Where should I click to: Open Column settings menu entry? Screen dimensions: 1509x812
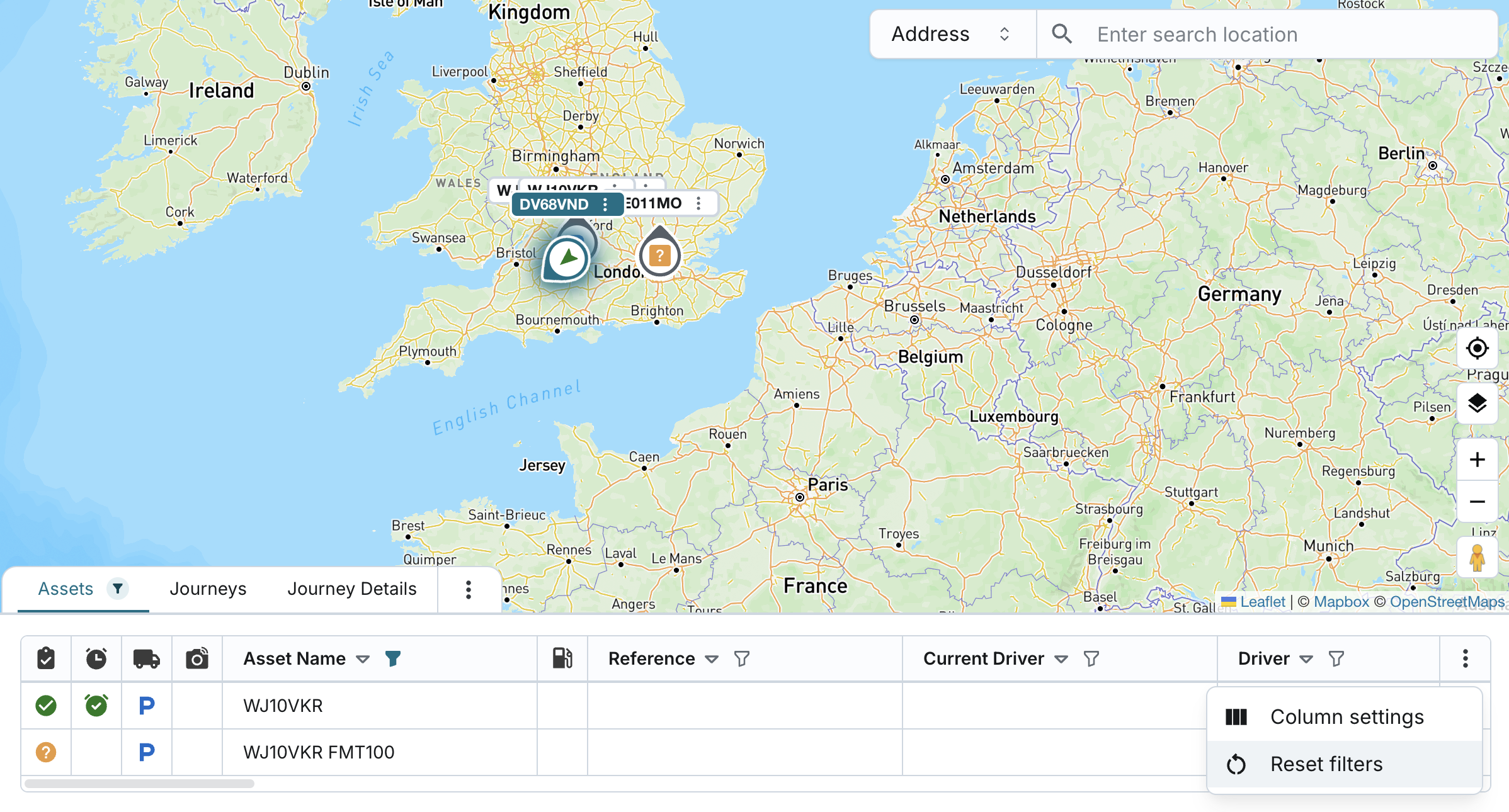pyautogui.click(x=1347, y=717)
